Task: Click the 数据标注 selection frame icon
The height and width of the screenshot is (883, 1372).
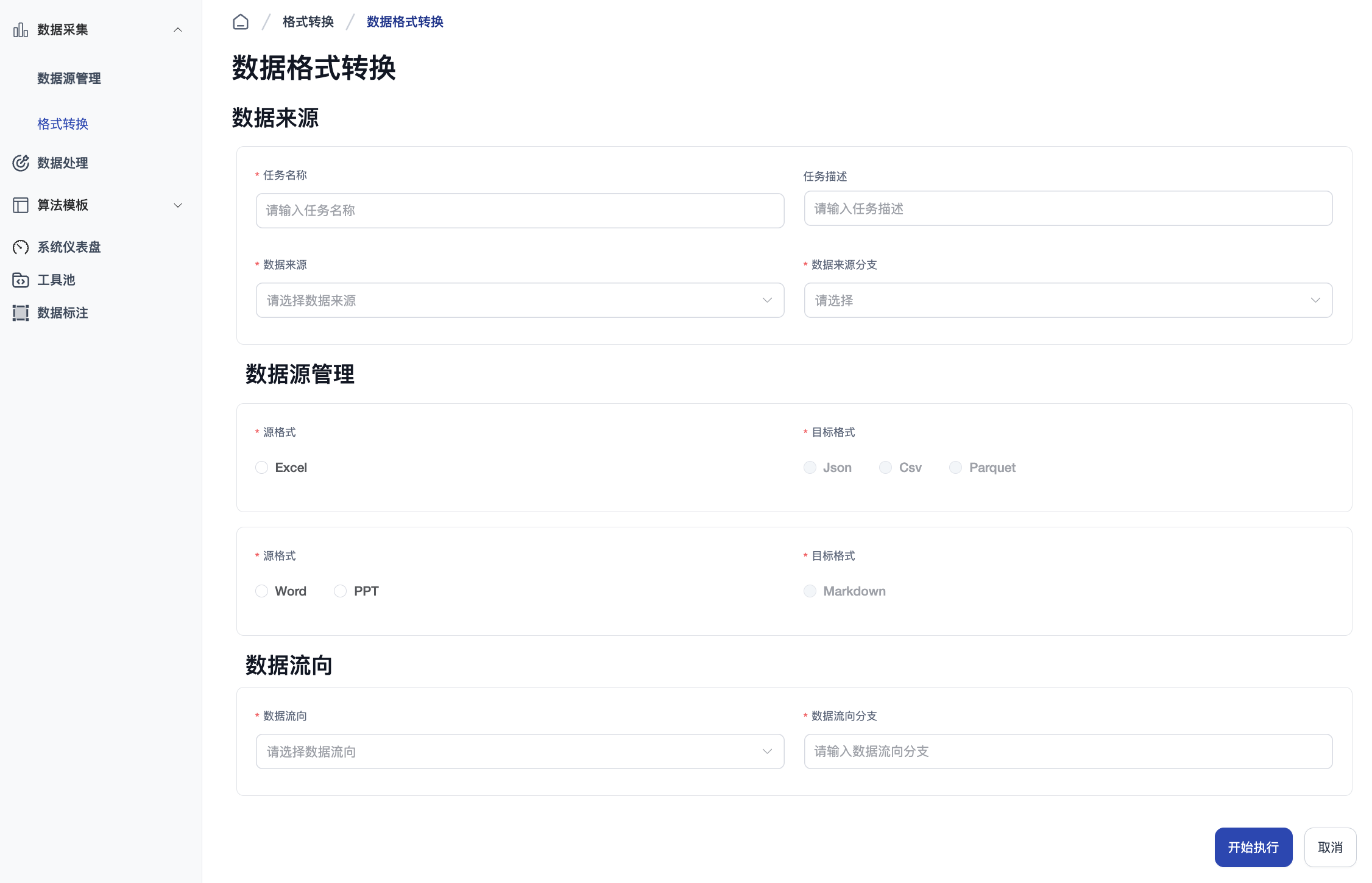Action: tap(21, 313)
